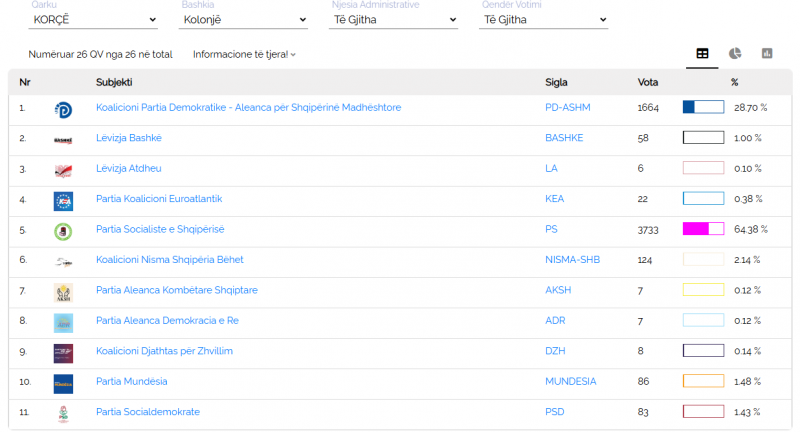Viewport: 800px width, 432px height.
Task: Open Partia Socialiste e Shqipërisë link
Action: coord(160,229)
